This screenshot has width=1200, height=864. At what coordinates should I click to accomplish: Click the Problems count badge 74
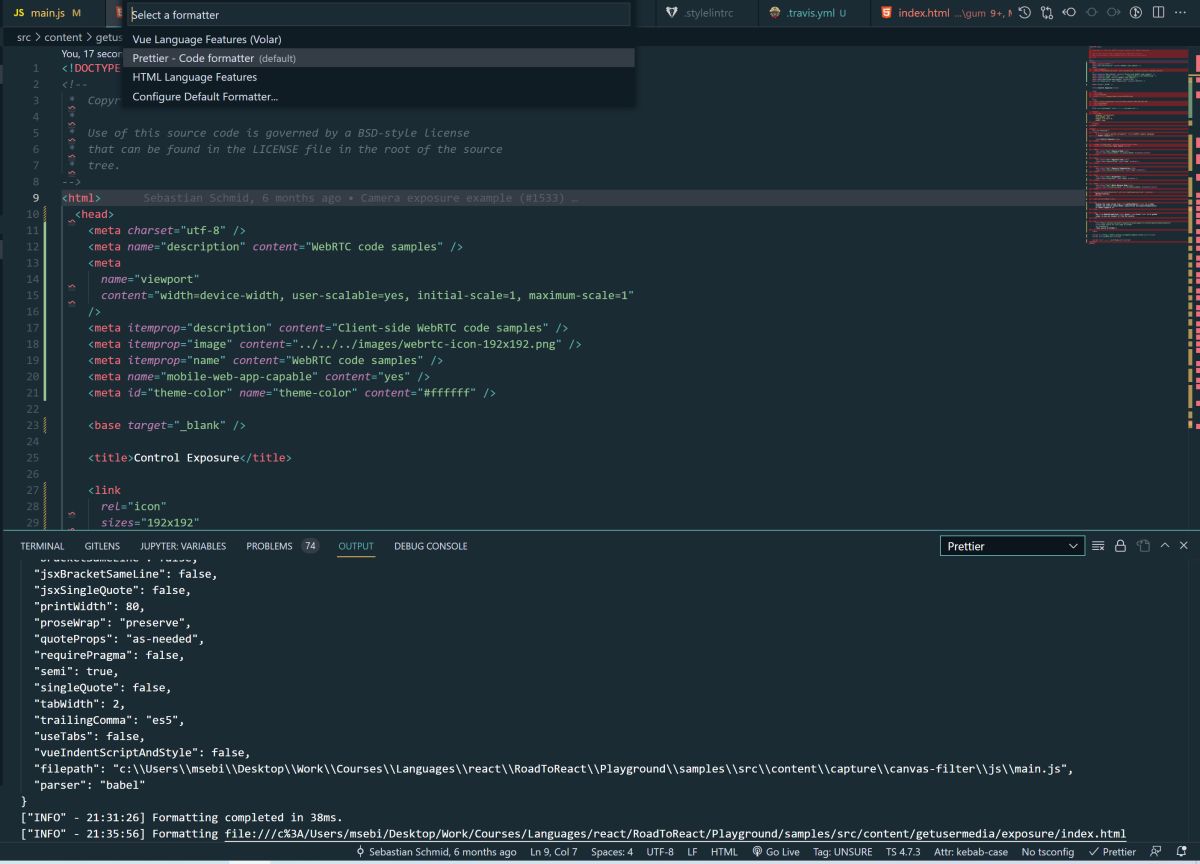(310, 546)
